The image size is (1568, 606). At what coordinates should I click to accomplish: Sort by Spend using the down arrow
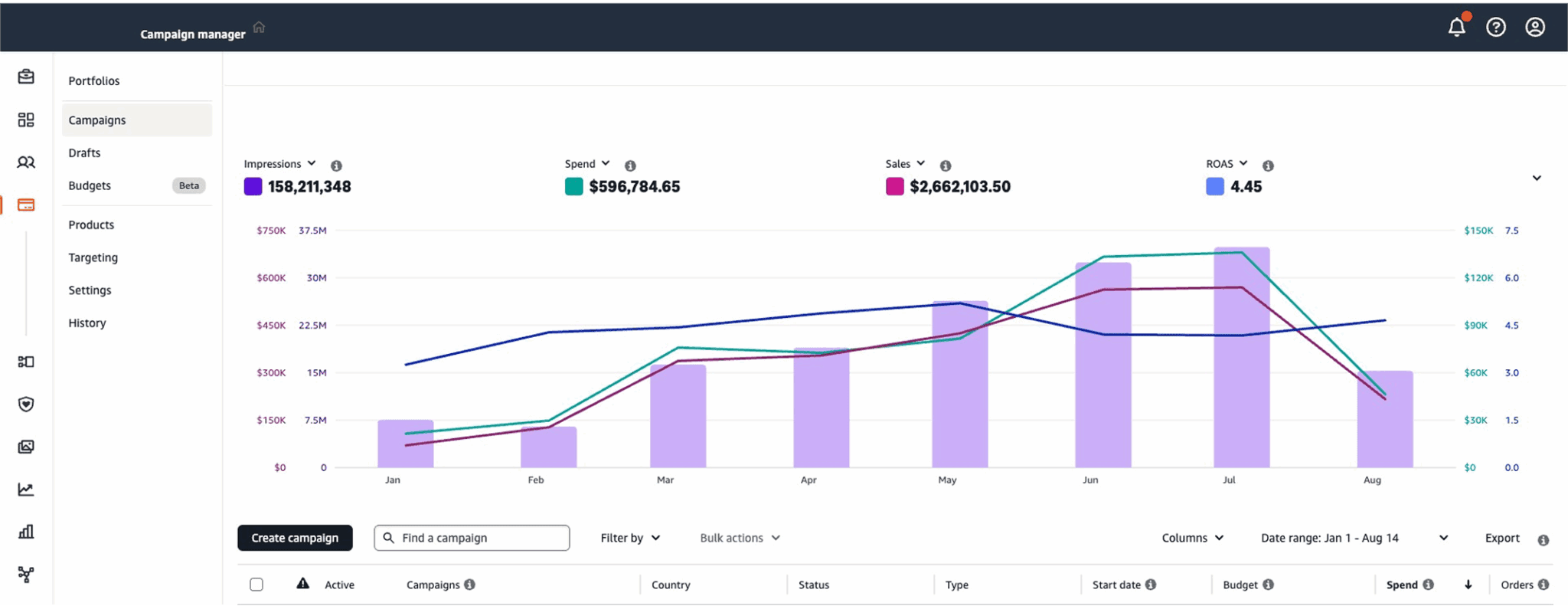pyautogui.click(x=1468, y=585)
